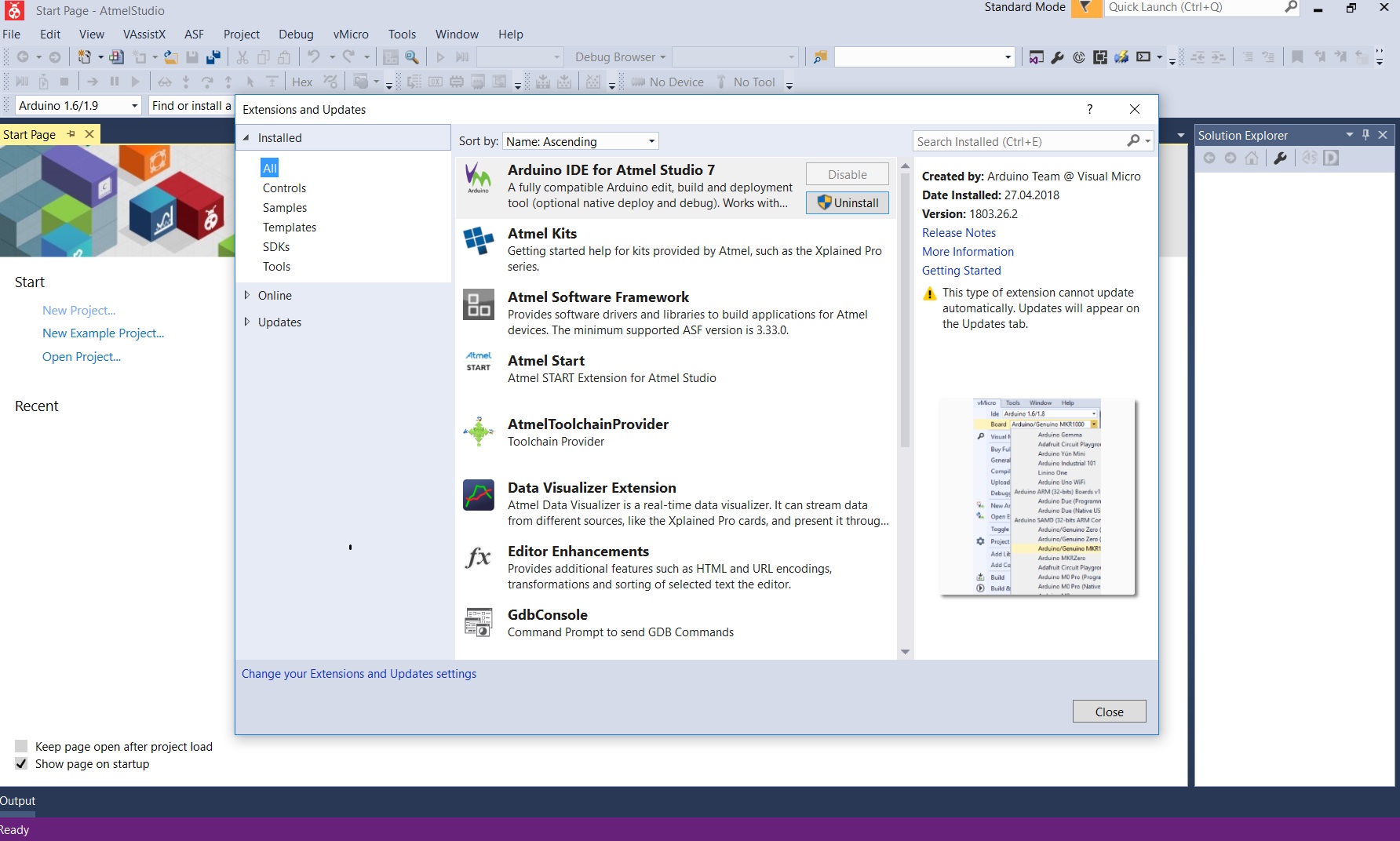The height and width of the screenshot is (841, 1400).
Task: Click the Hex display toggle
Action: pyautogui.click(x=302, y=82)
